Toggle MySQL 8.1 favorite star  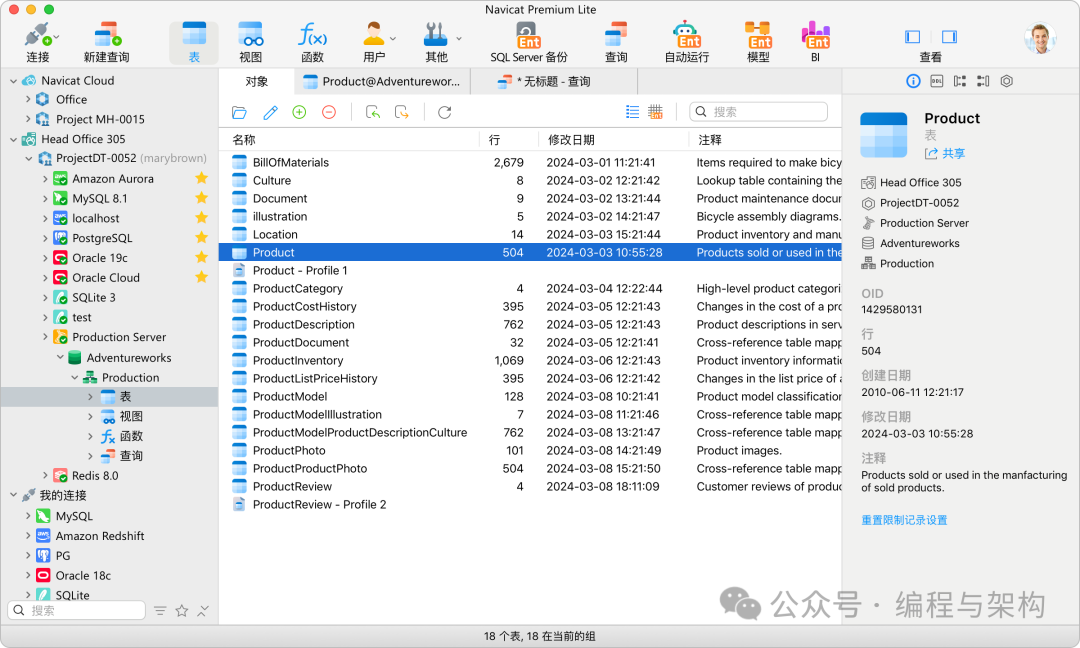(x=202, y=198)
